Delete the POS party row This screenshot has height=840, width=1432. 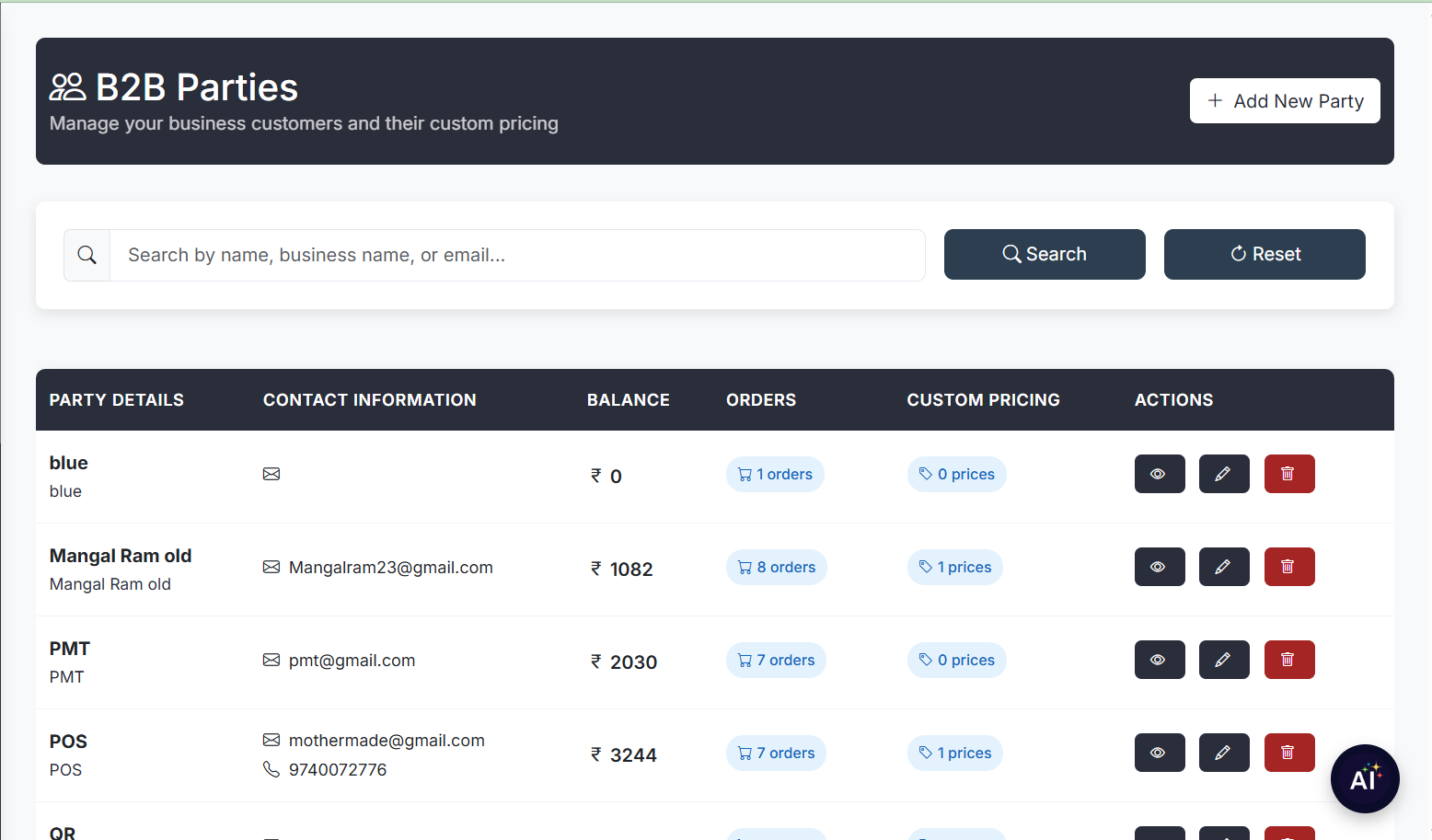point(1288,753)
